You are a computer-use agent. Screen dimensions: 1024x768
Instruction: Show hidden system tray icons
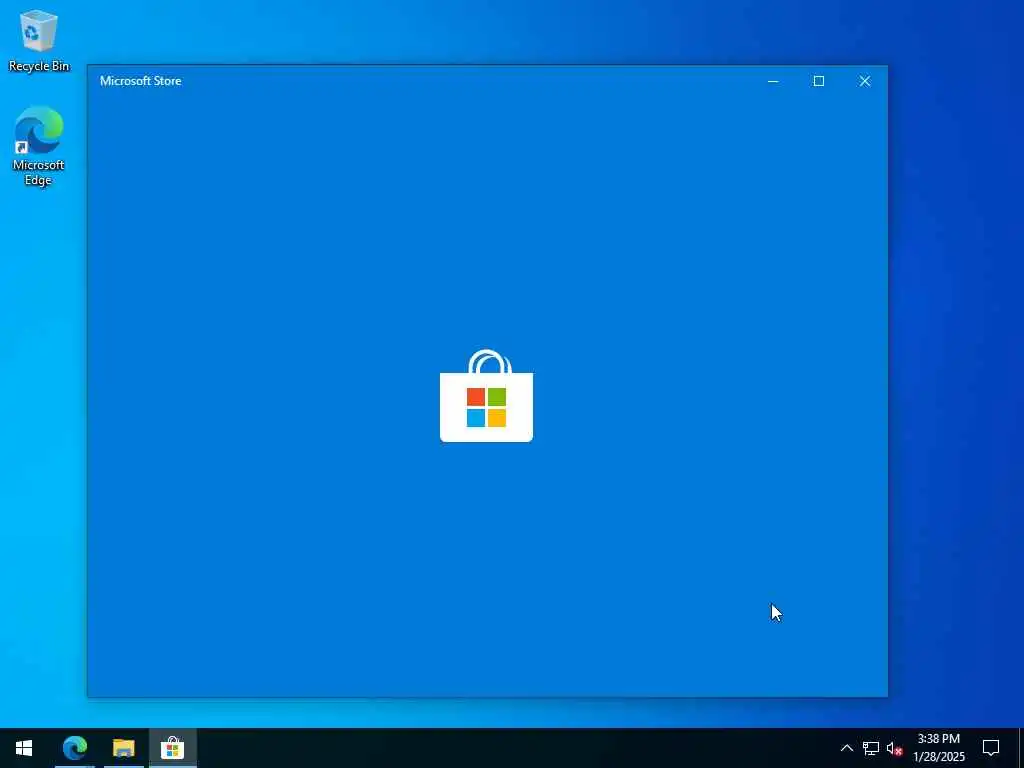click(846, 748)
